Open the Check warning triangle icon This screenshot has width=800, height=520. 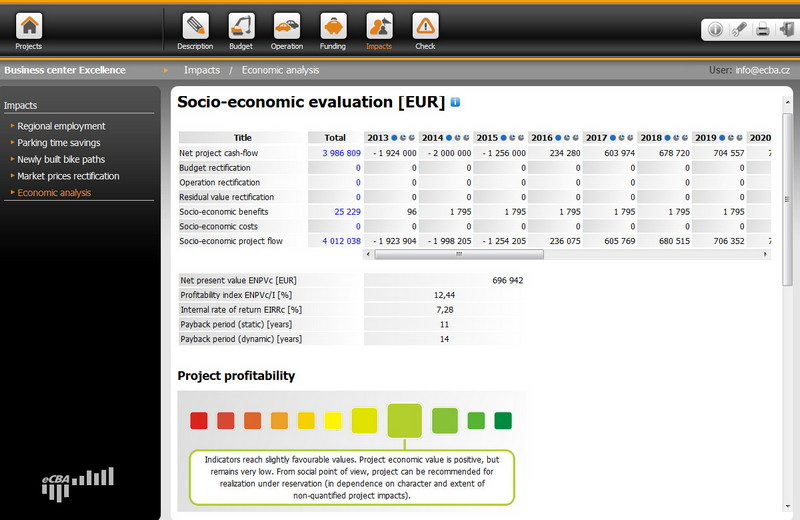[x=425, y=26]
